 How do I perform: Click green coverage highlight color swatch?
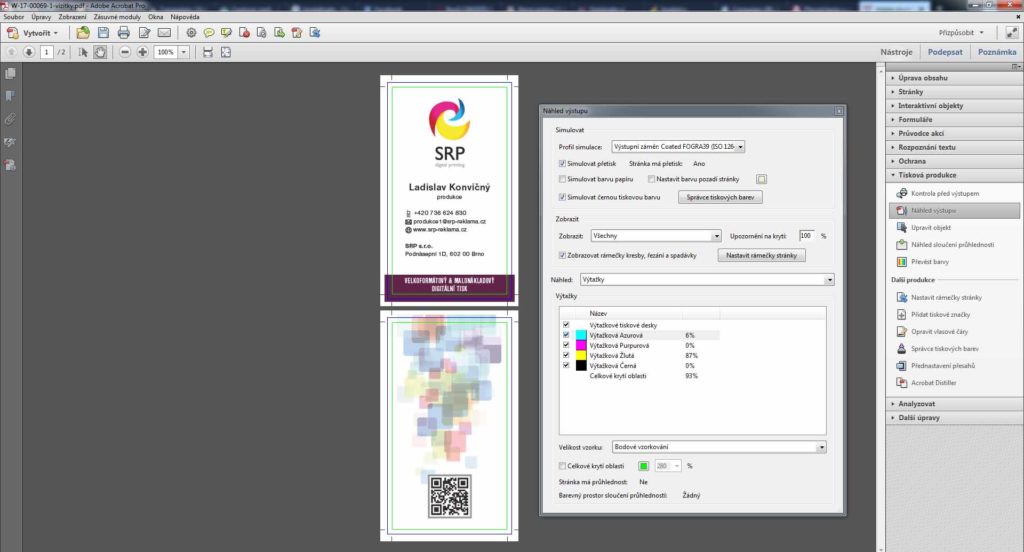pyautogui.click(x=643, y=466)
